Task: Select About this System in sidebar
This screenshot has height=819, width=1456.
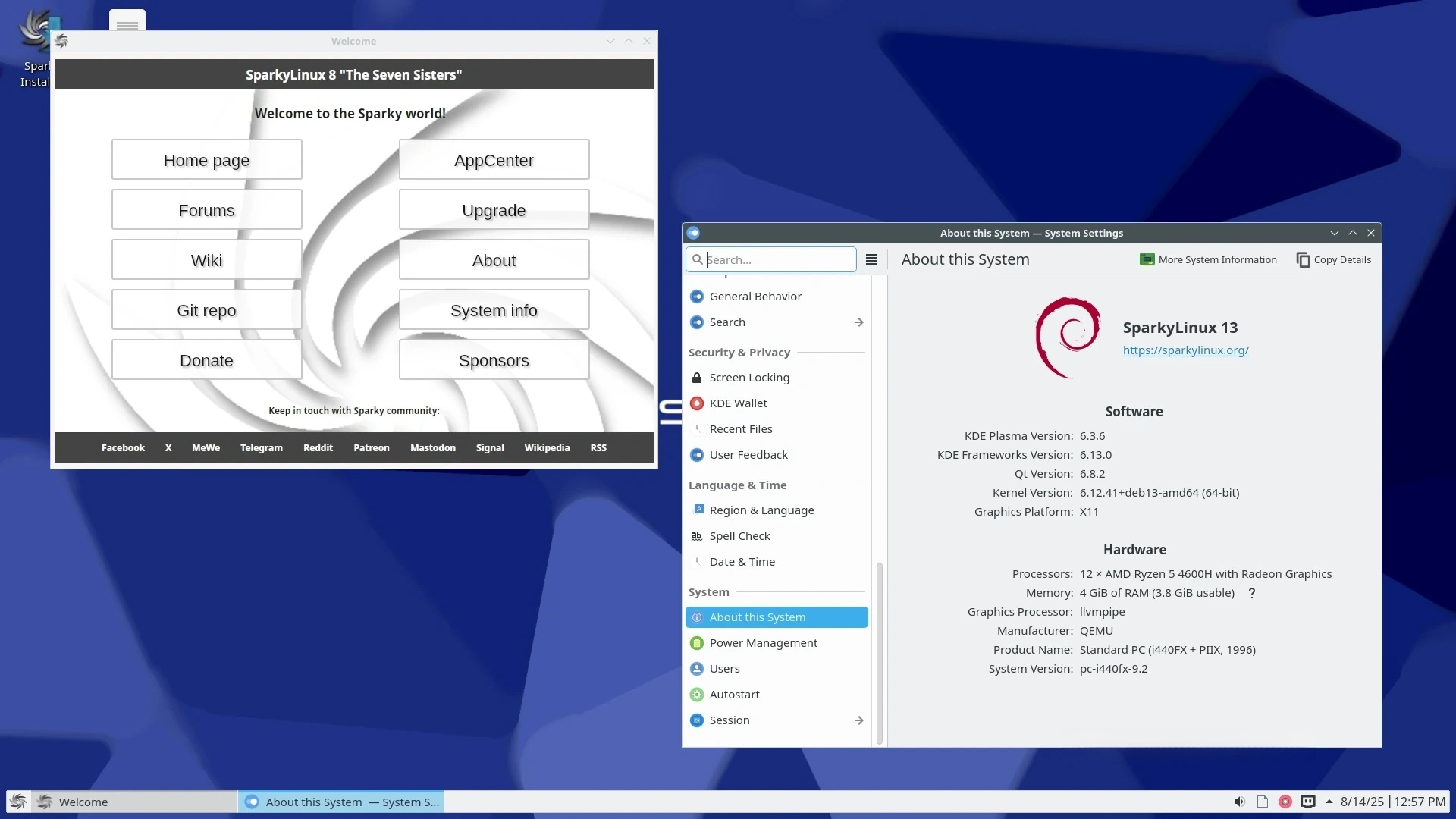Action: point(777,617)
